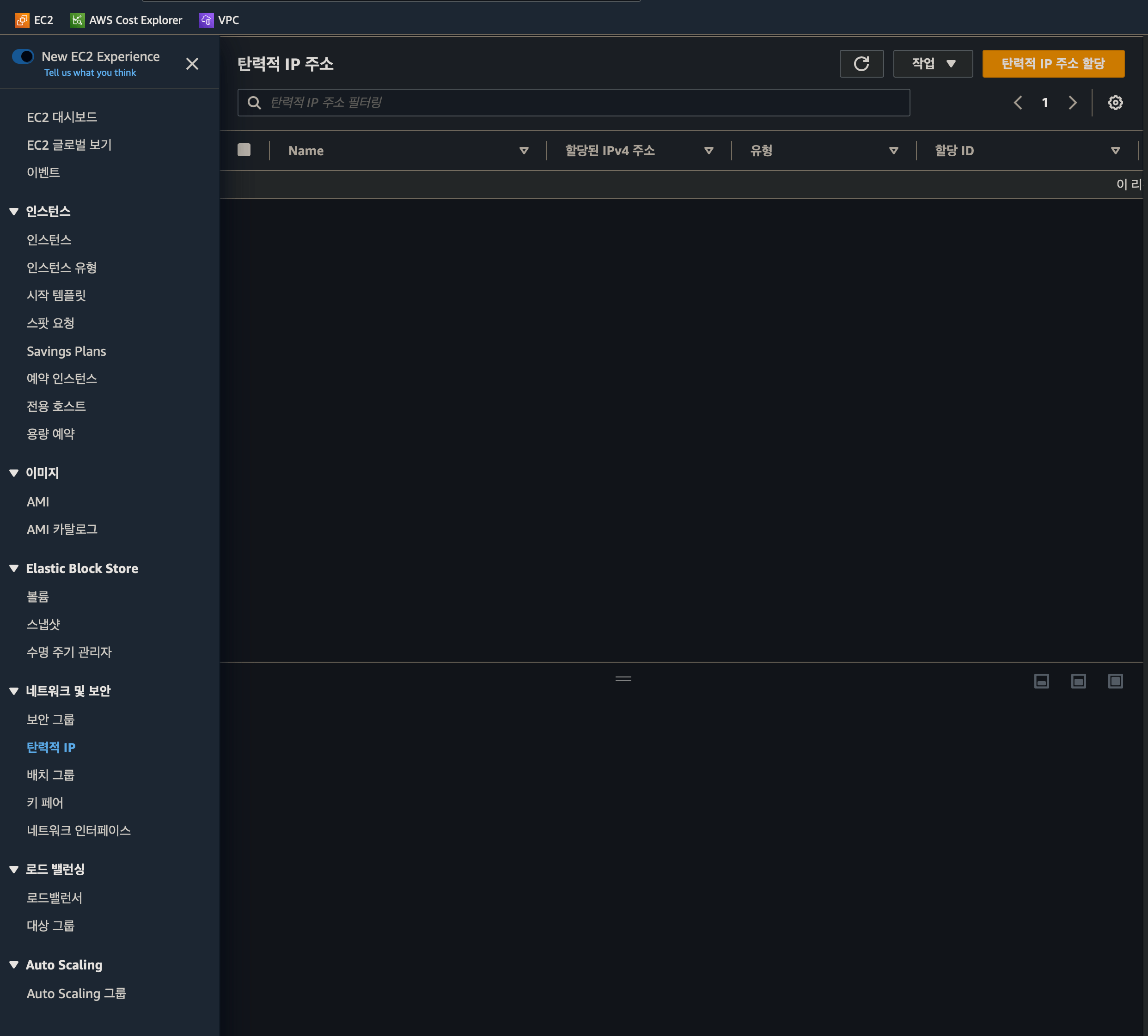This screenshot has width=1148, height=1036.
Task: Collapse the 로드 밸런싱 section
Action: [14, 869]
